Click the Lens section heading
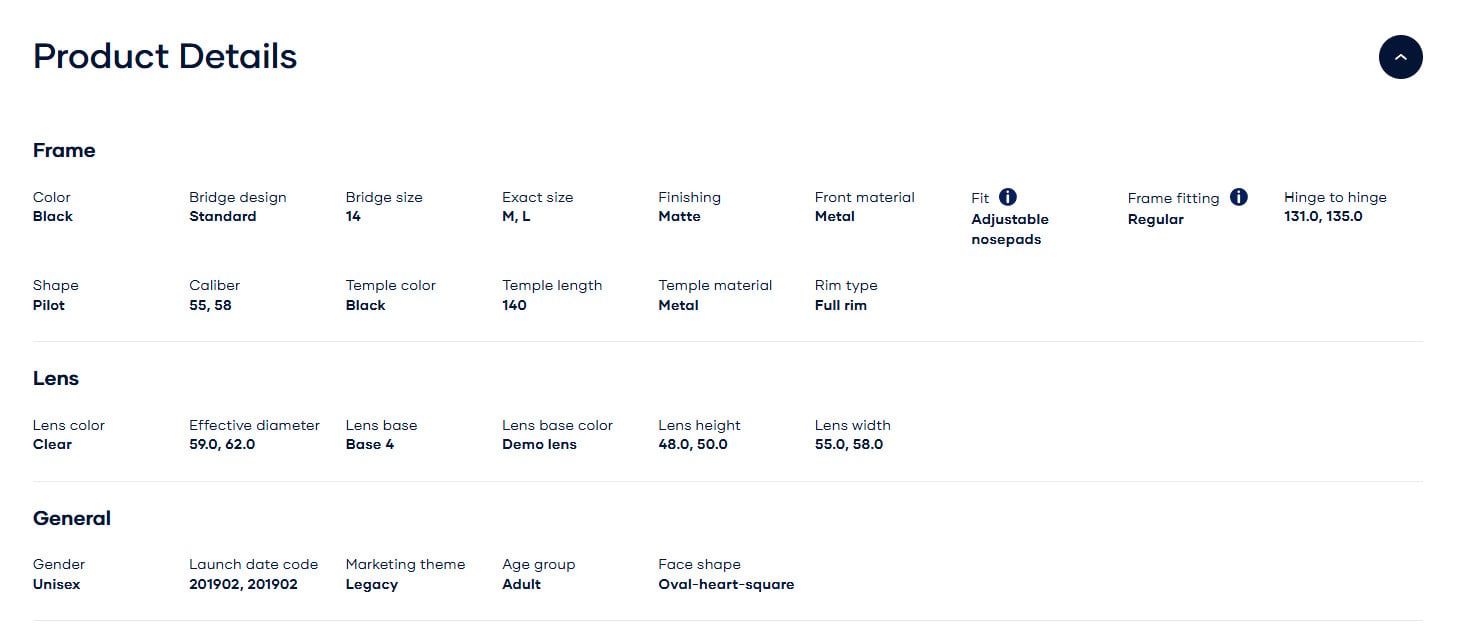The image size is (1471, 641). [56, 378]
